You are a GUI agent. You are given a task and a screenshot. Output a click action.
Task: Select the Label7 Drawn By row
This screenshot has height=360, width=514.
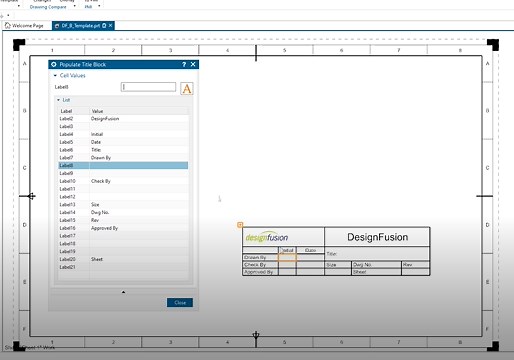(123, 158)
